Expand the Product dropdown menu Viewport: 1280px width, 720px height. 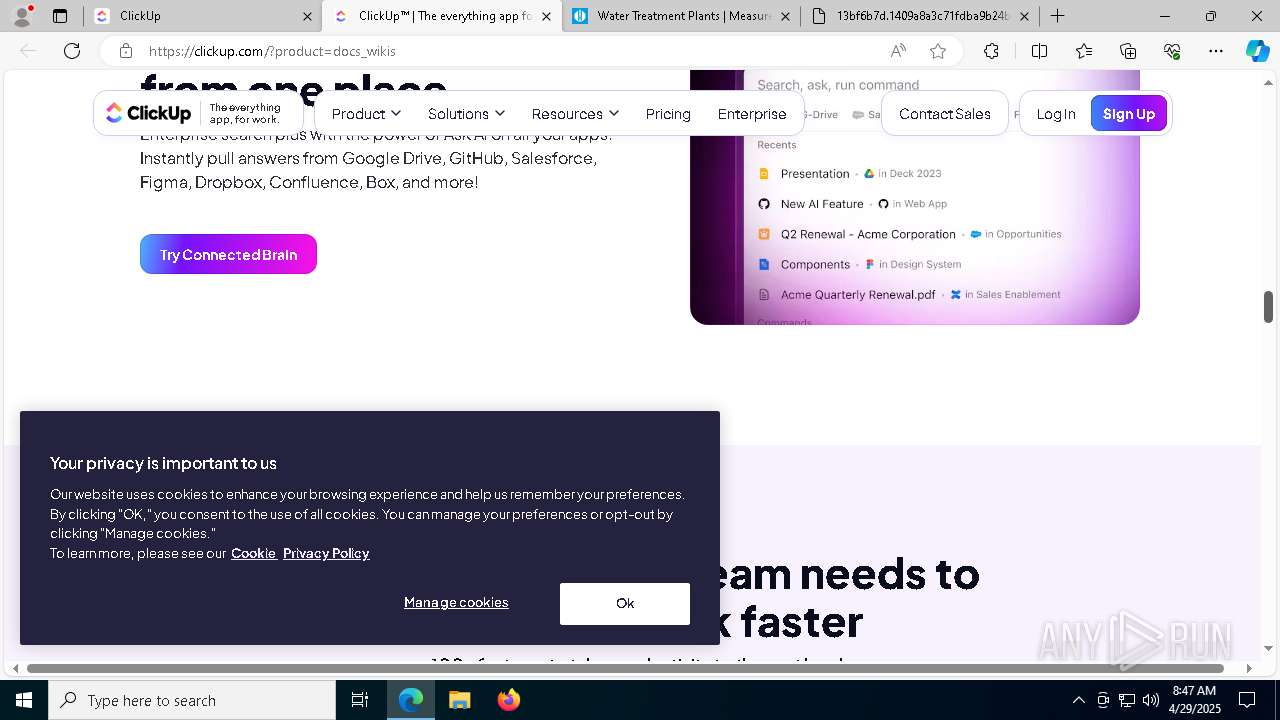click(x=366, y=114)
